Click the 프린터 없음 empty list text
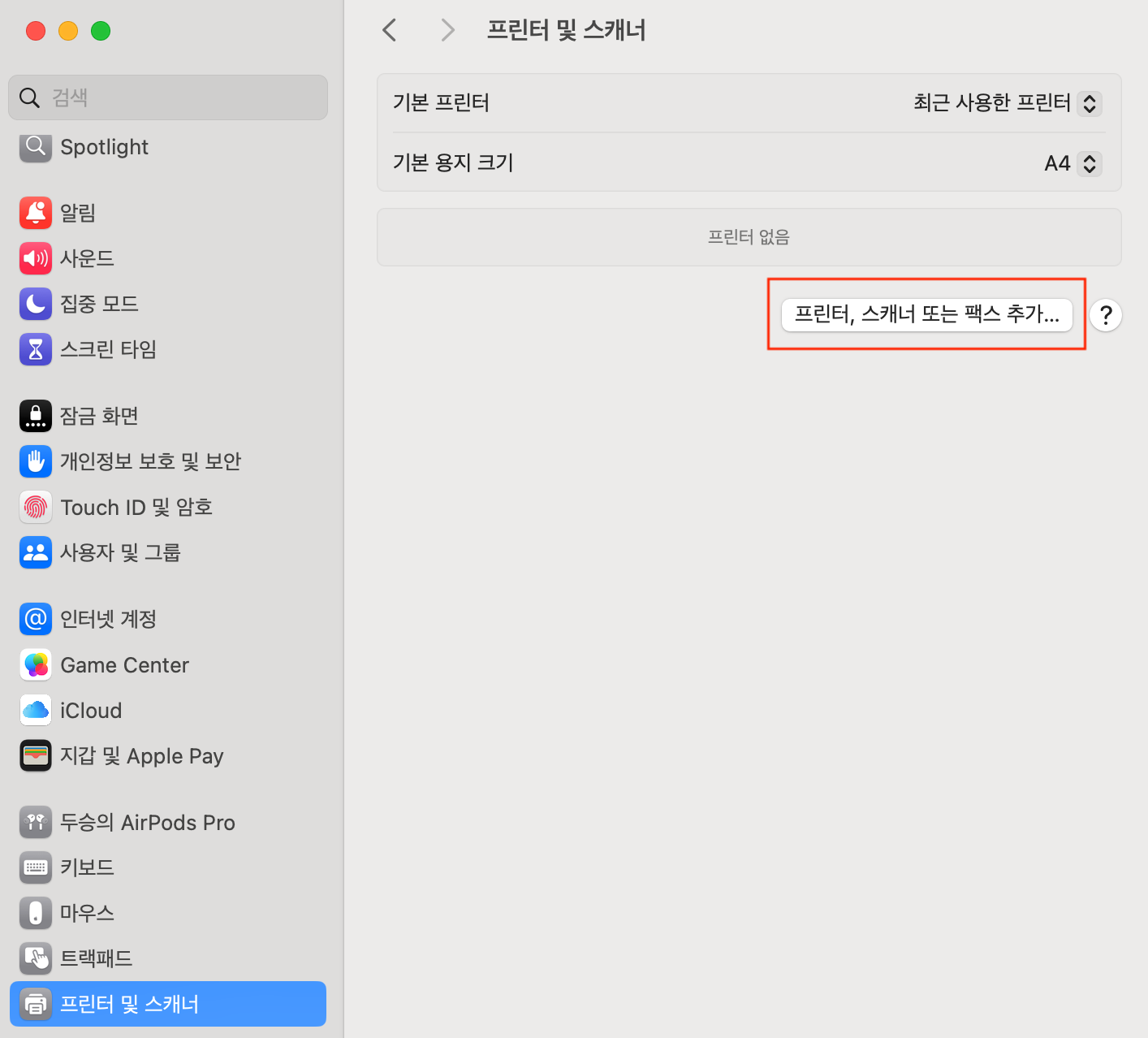The height and width of the screenshot is (1038, 1148). 749,237
